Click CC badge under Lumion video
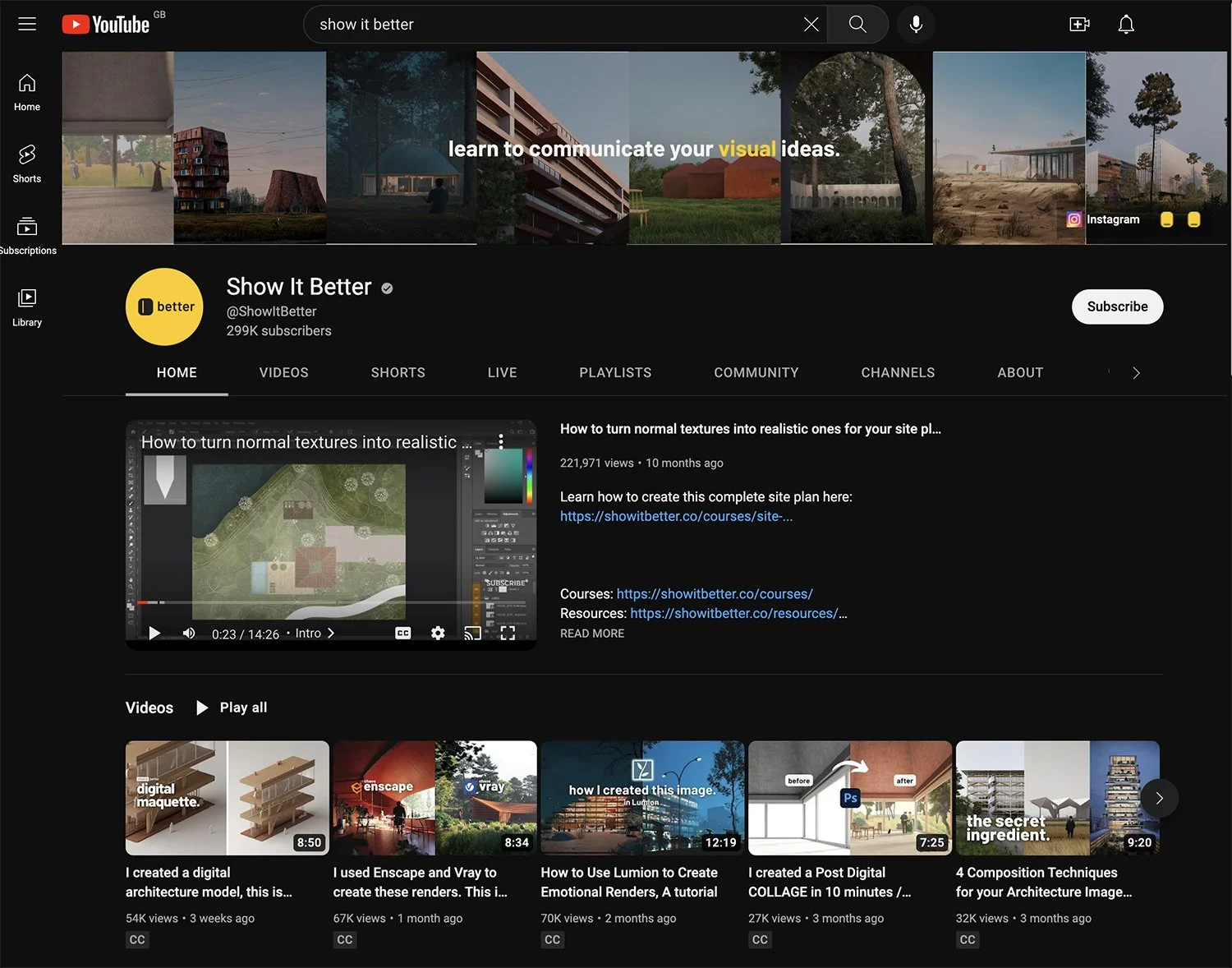 553,939
